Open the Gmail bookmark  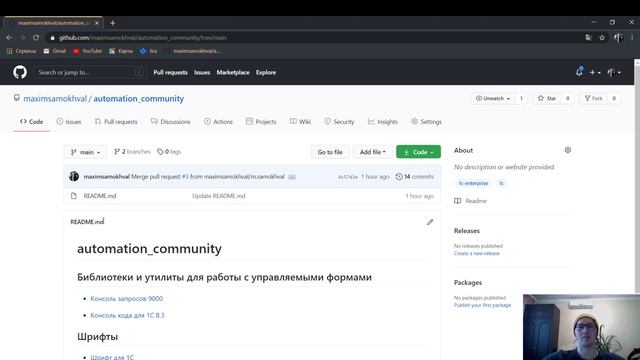55,51
